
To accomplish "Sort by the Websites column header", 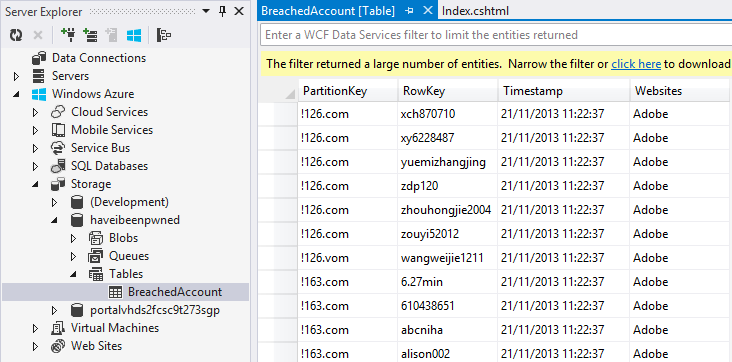I will coord(681,91).
